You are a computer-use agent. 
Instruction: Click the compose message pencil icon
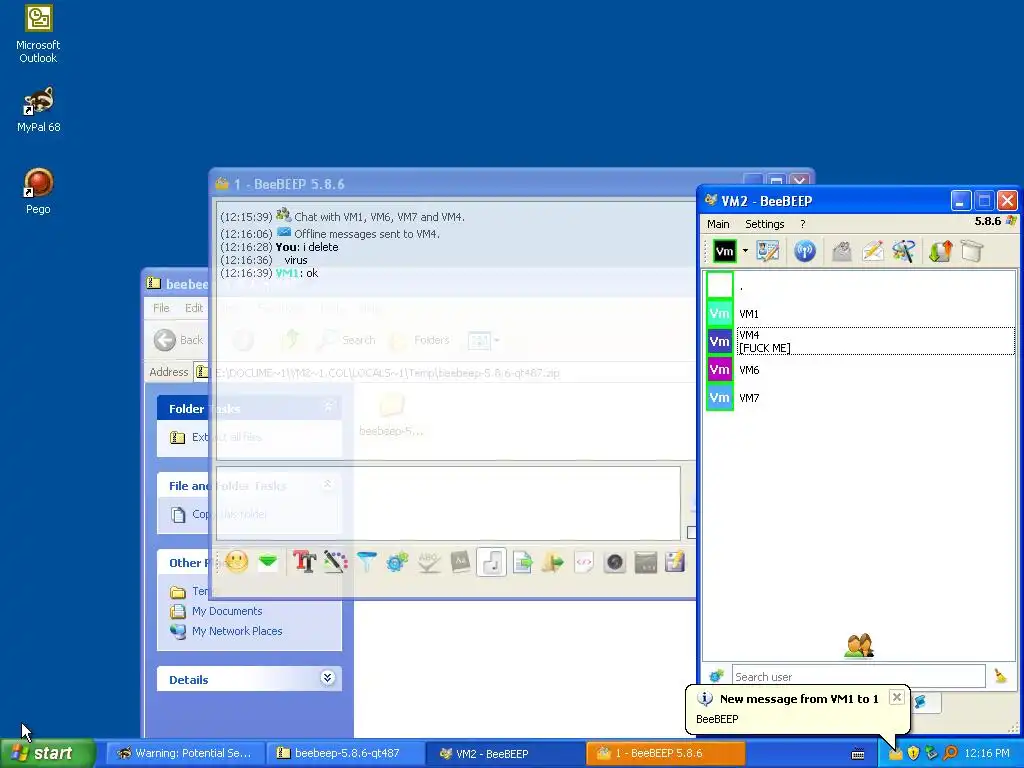click(x=872, y=251)
